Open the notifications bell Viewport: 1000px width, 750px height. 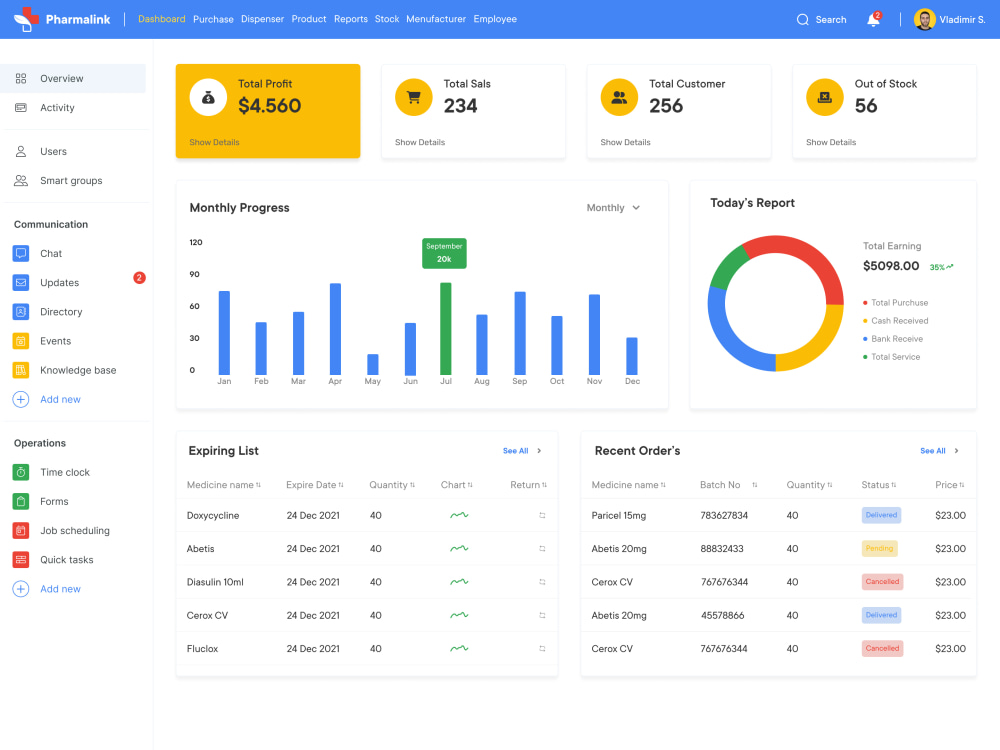[x=871, y=19]
